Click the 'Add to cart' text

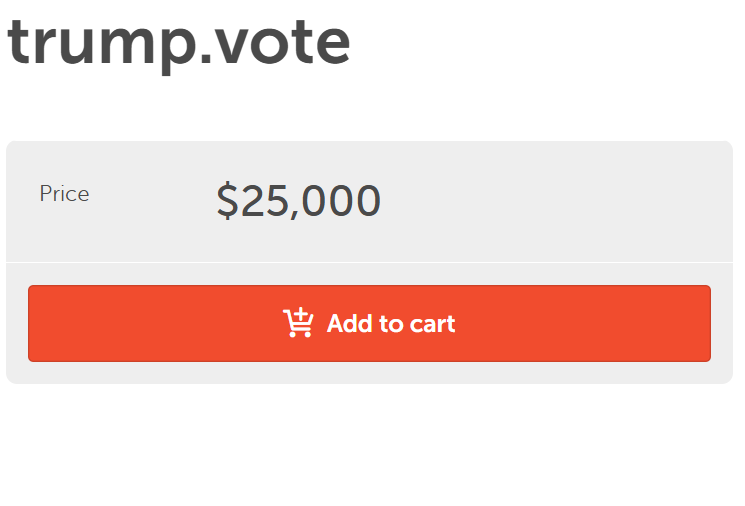coord(391,324)
